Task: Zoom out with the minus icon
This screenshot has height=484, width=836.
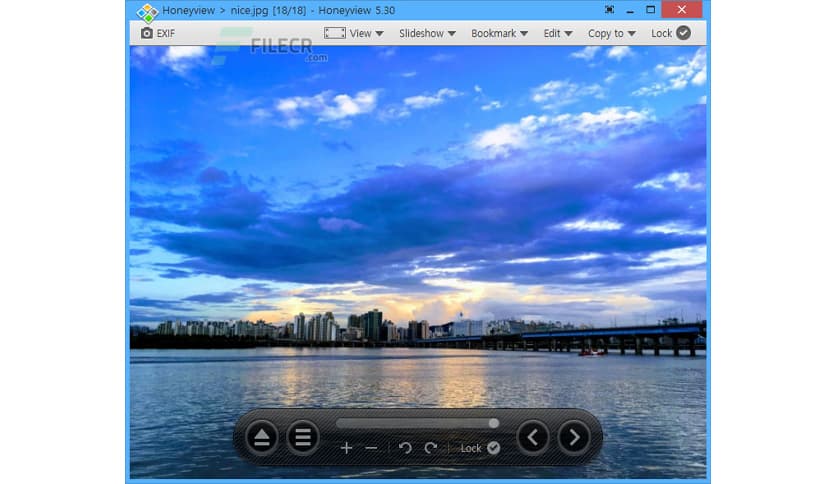Action: coord(372,448)
